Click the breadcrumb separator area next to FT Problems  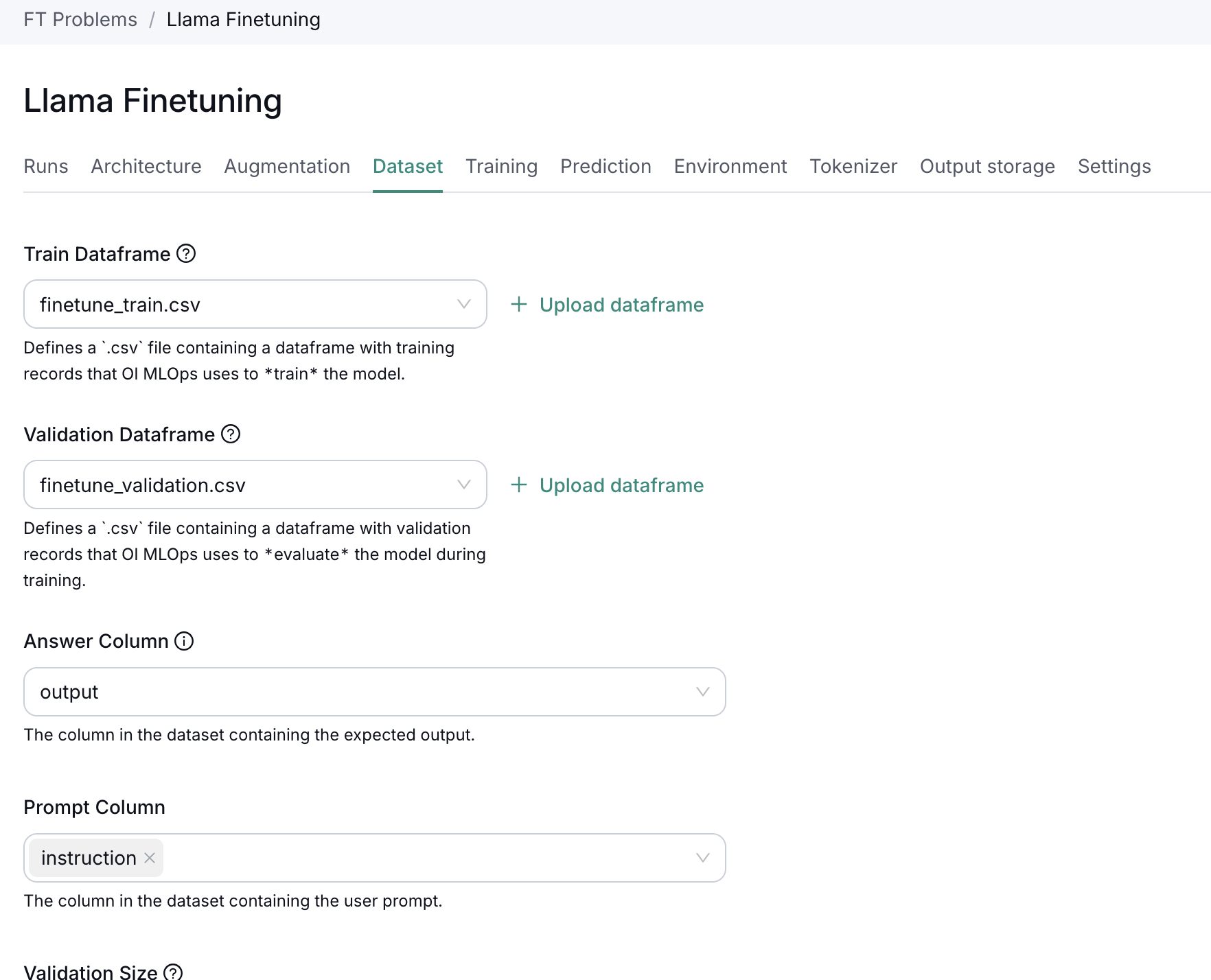coord(152,19)
